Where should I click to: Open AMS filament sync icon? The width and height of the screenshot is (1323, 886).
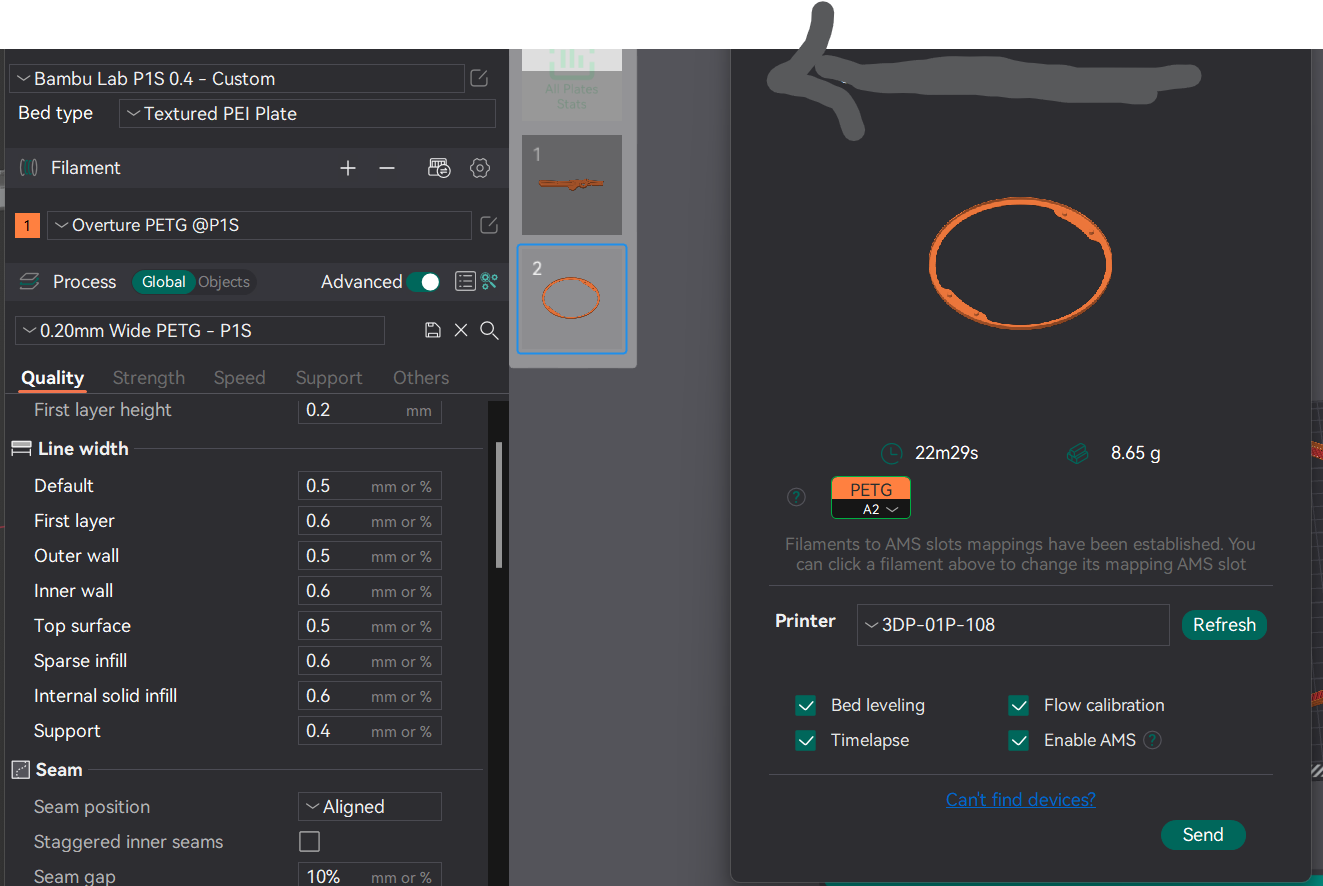pos(438,168)
